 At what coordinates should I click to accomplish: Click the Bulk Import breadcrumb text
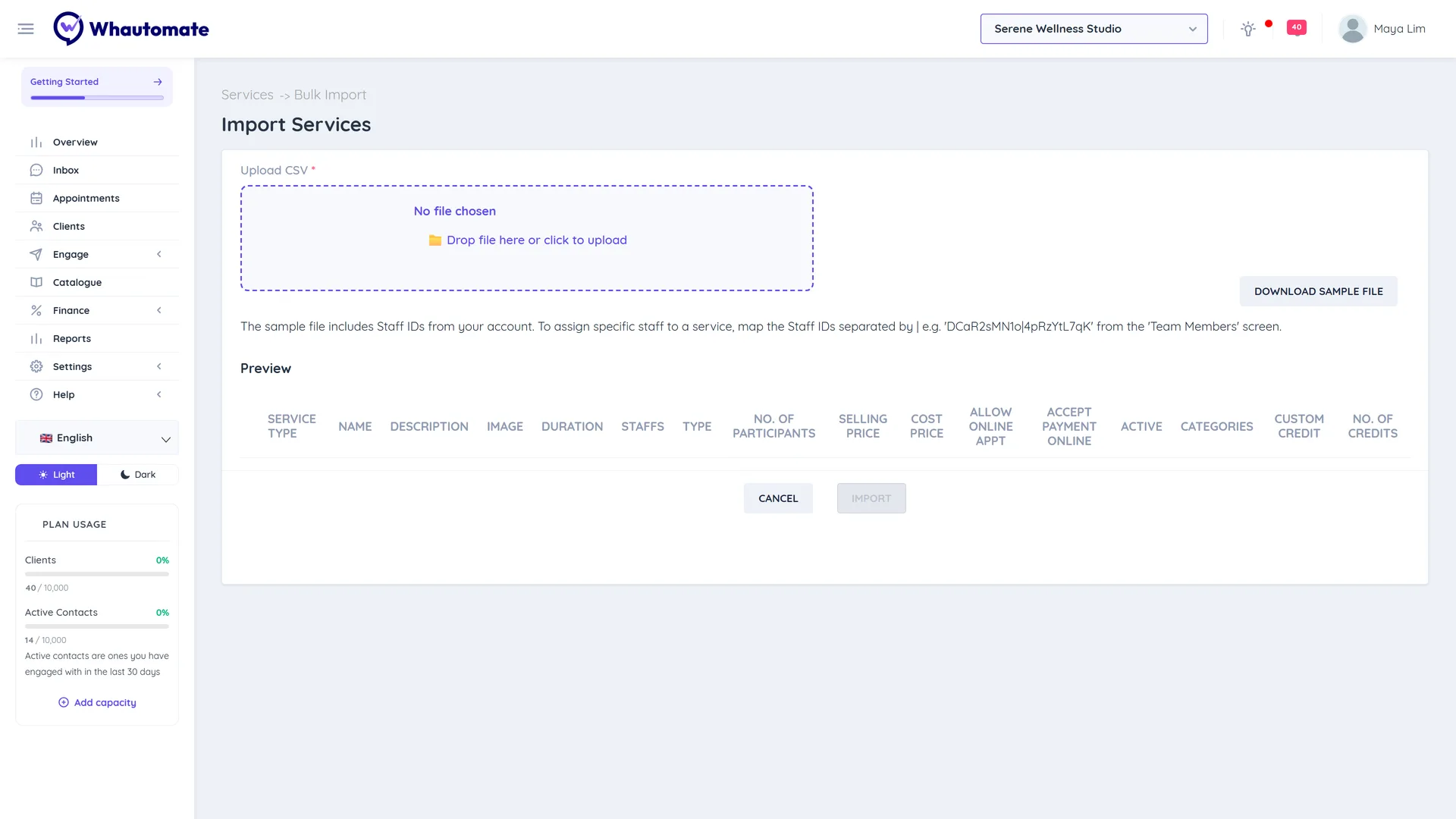[330, 95]
